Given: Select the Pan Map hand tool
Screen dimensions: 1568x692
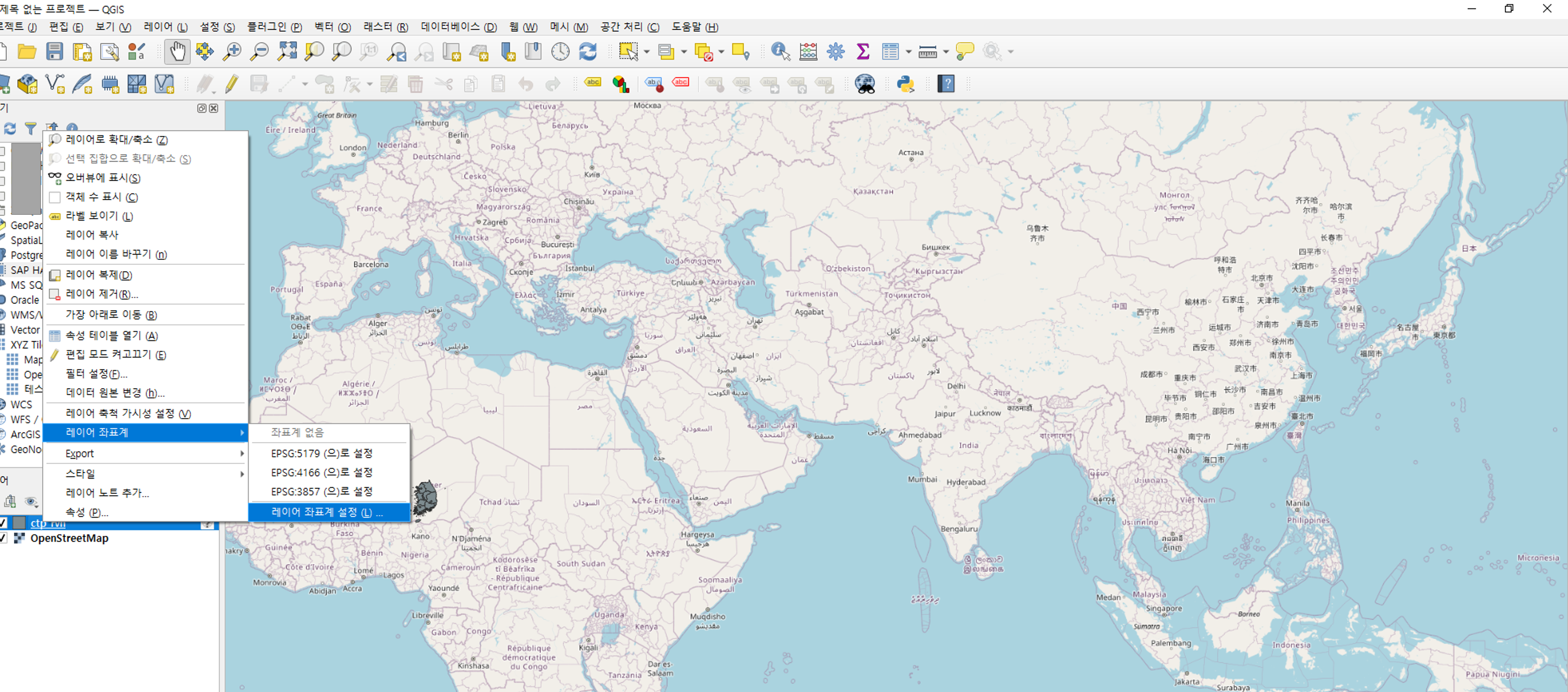Looking at the screenshot, I should (x=176, y=52).
